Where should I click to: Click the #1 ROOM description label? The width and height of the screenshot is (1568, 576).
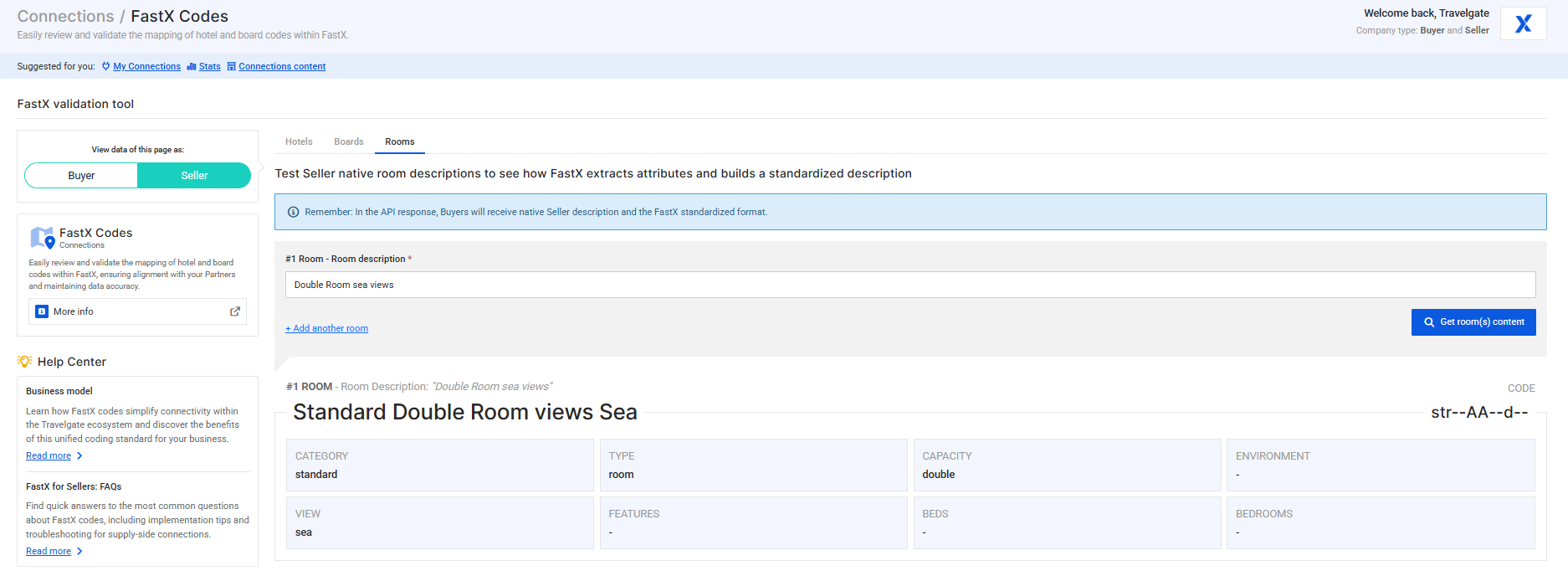click(419, 387)
